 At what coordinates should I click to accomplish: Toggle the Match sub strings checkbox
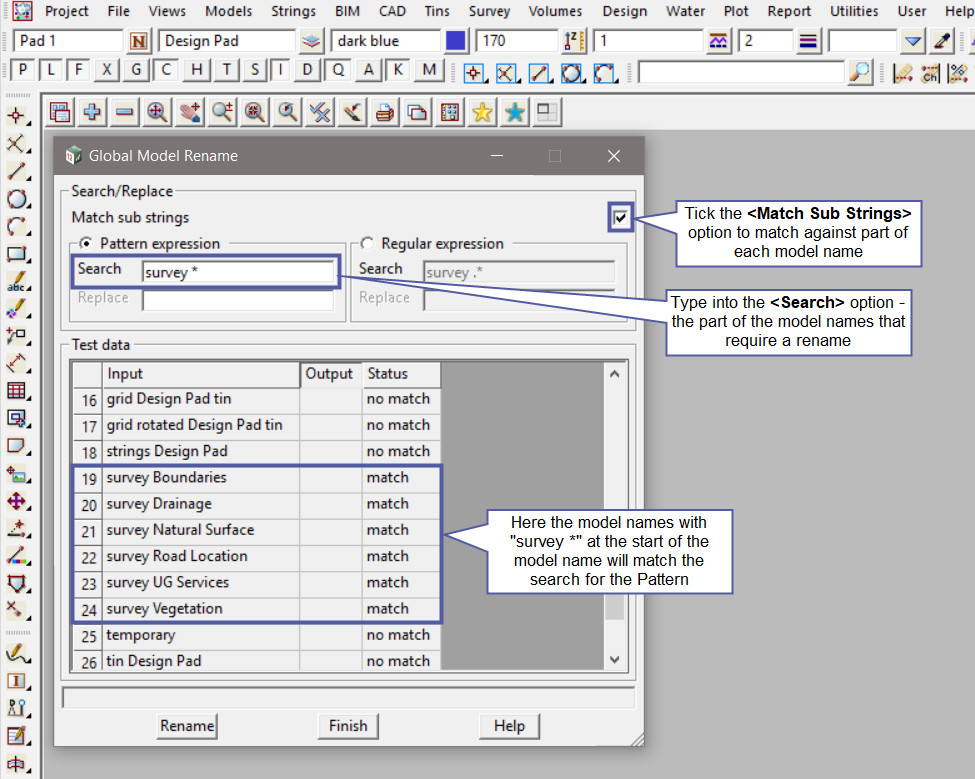pos(621,217)
